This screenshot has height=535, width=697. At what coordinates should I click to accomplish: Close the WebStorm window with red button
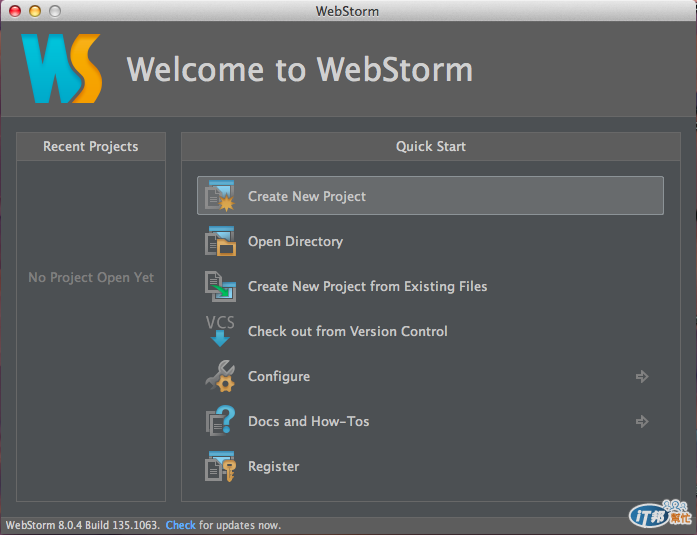tap(15, 11)
